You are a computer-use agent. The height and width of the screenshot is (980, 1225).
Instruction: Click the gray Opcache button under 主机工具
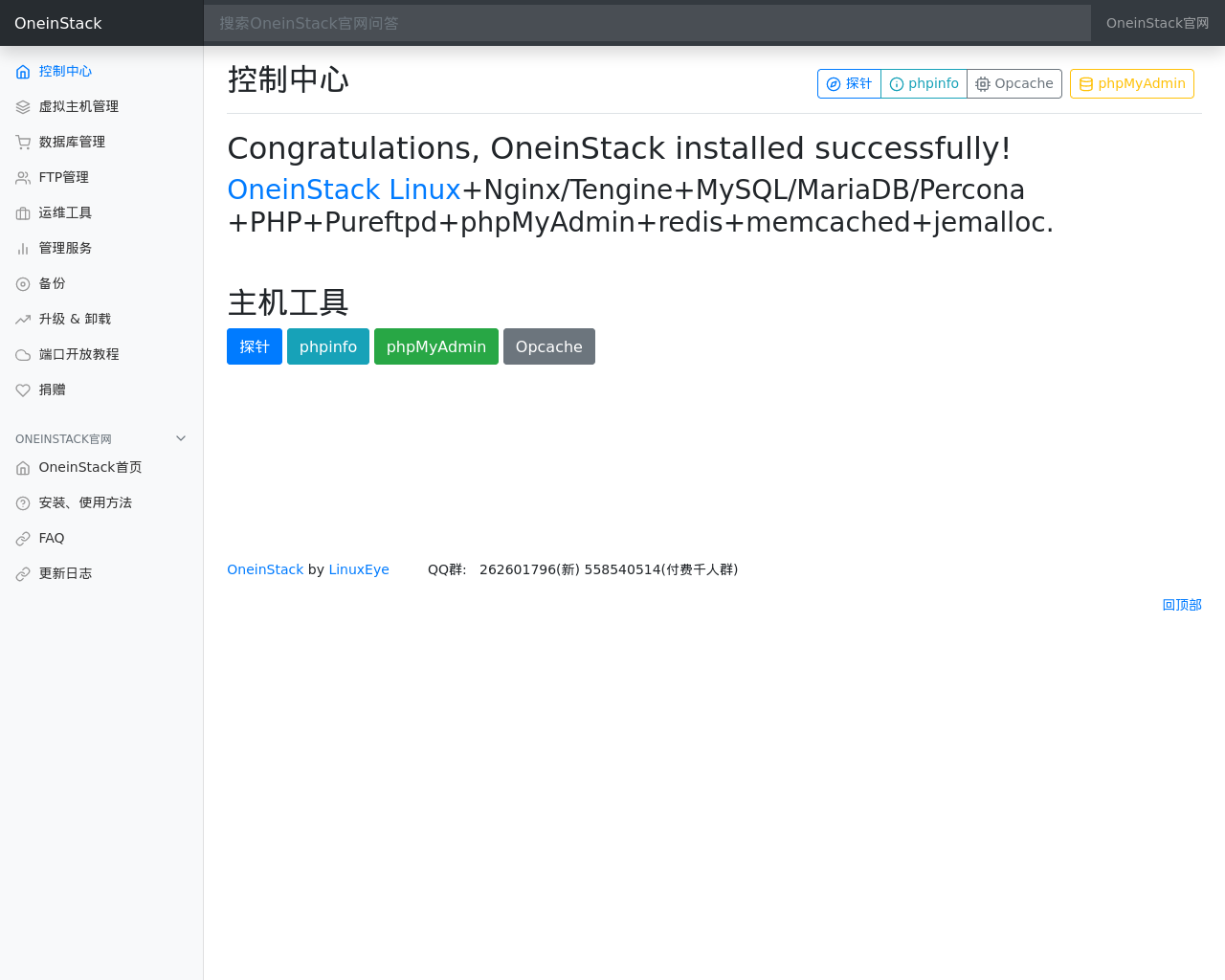(549, 346)
